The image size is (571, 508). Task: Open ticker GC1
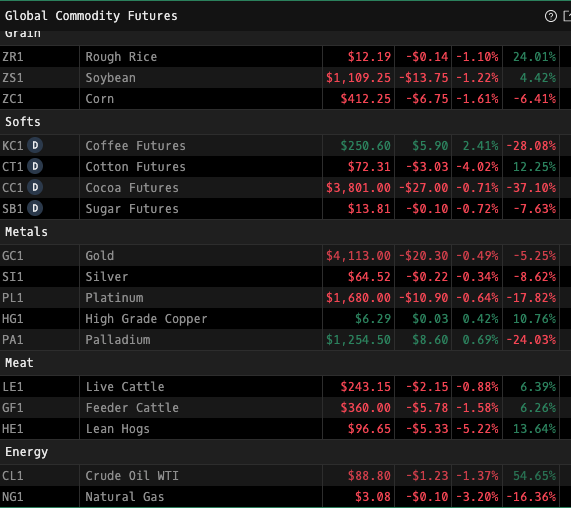click(x=13, y=256)
